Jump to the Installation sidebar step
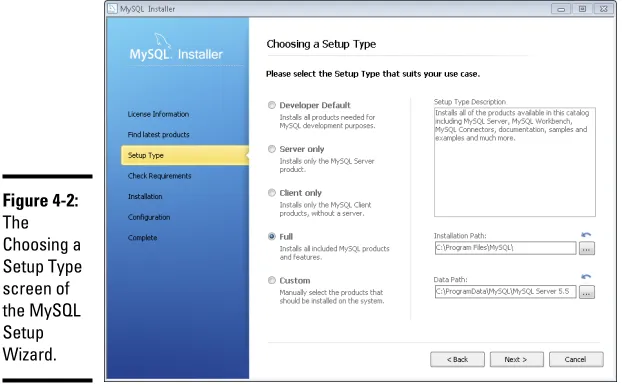This screenshot has width=622, height=388. pyautogui.click(x=145, y=196)
